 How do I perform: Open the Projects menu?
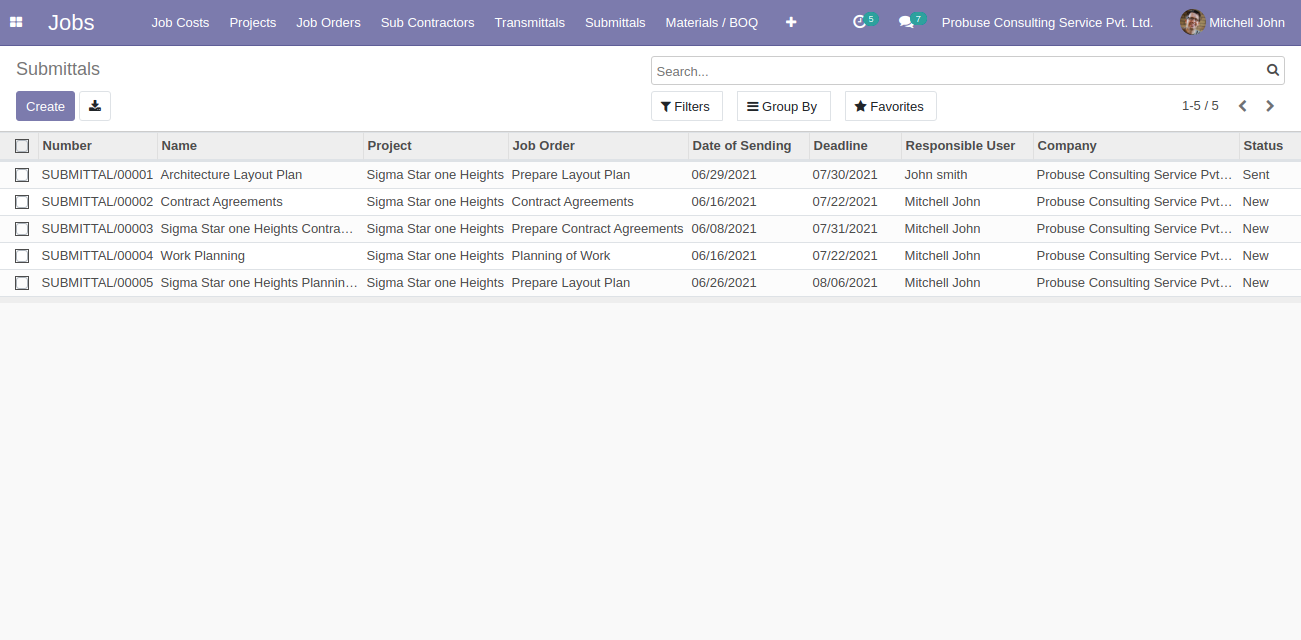tap(253, 22)
